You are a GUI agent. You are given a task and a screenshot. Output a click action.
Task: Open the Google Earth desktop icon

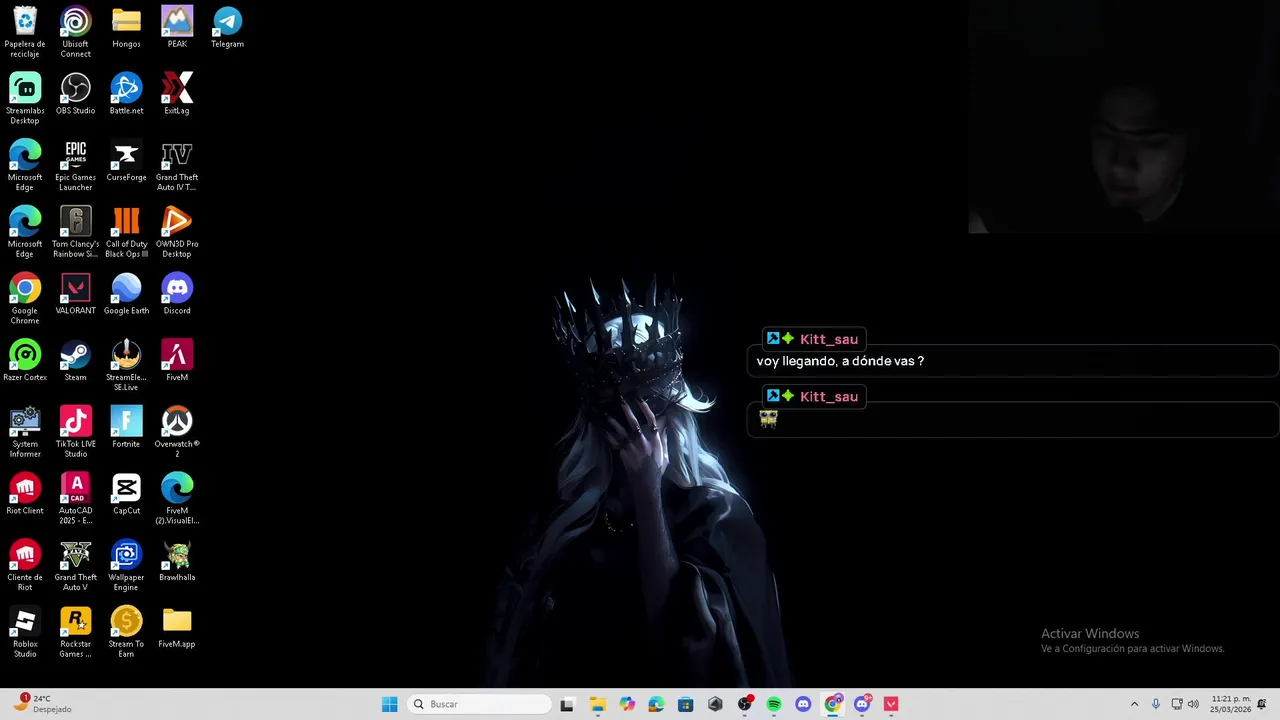pos(126,294)
